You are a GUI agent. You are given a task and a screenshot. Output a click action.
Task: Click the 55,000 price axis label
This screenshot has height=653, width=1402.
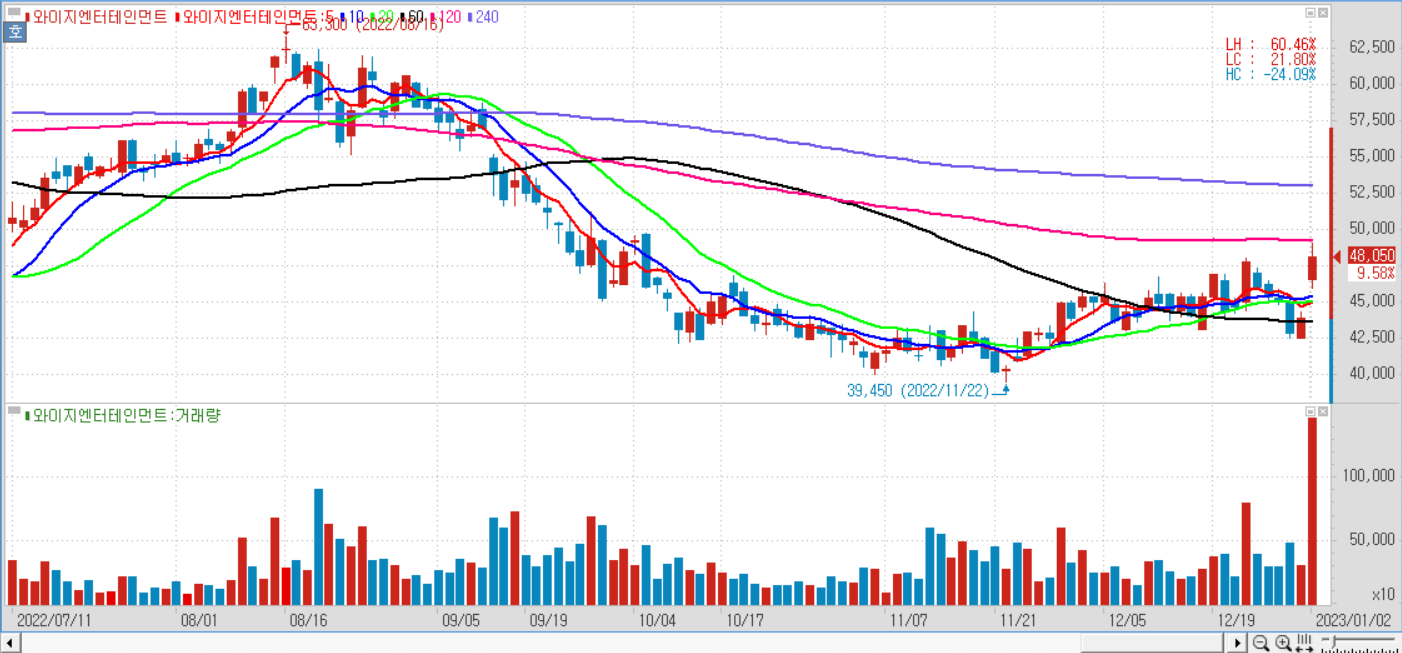point(1372,156)
